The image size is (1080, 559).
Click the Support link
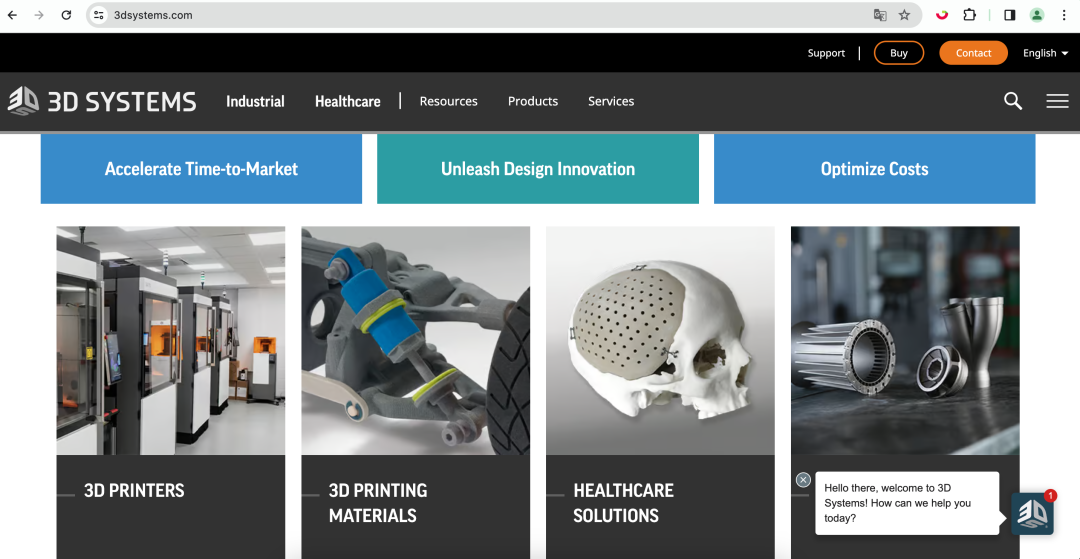[827, 53]
